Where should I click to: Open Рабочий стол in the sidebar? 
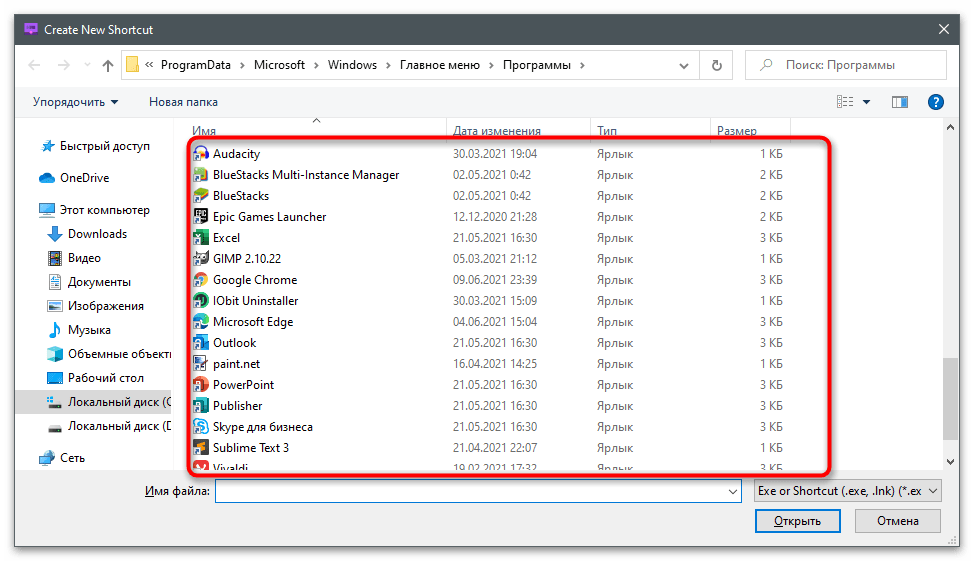(96, 378)
